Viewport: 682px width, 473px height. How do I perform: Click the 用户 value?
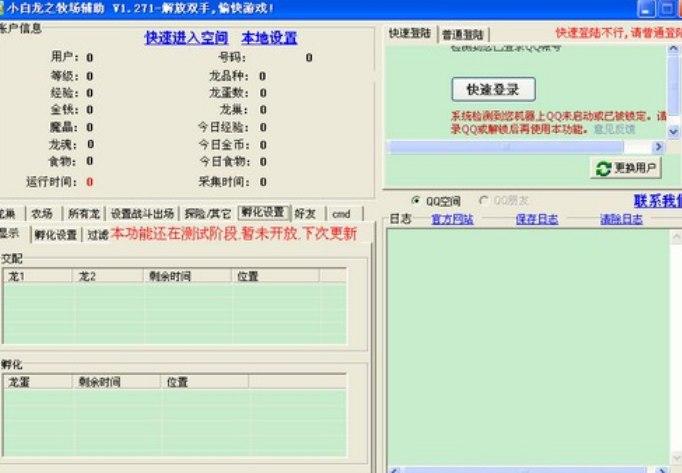point(89,57)
